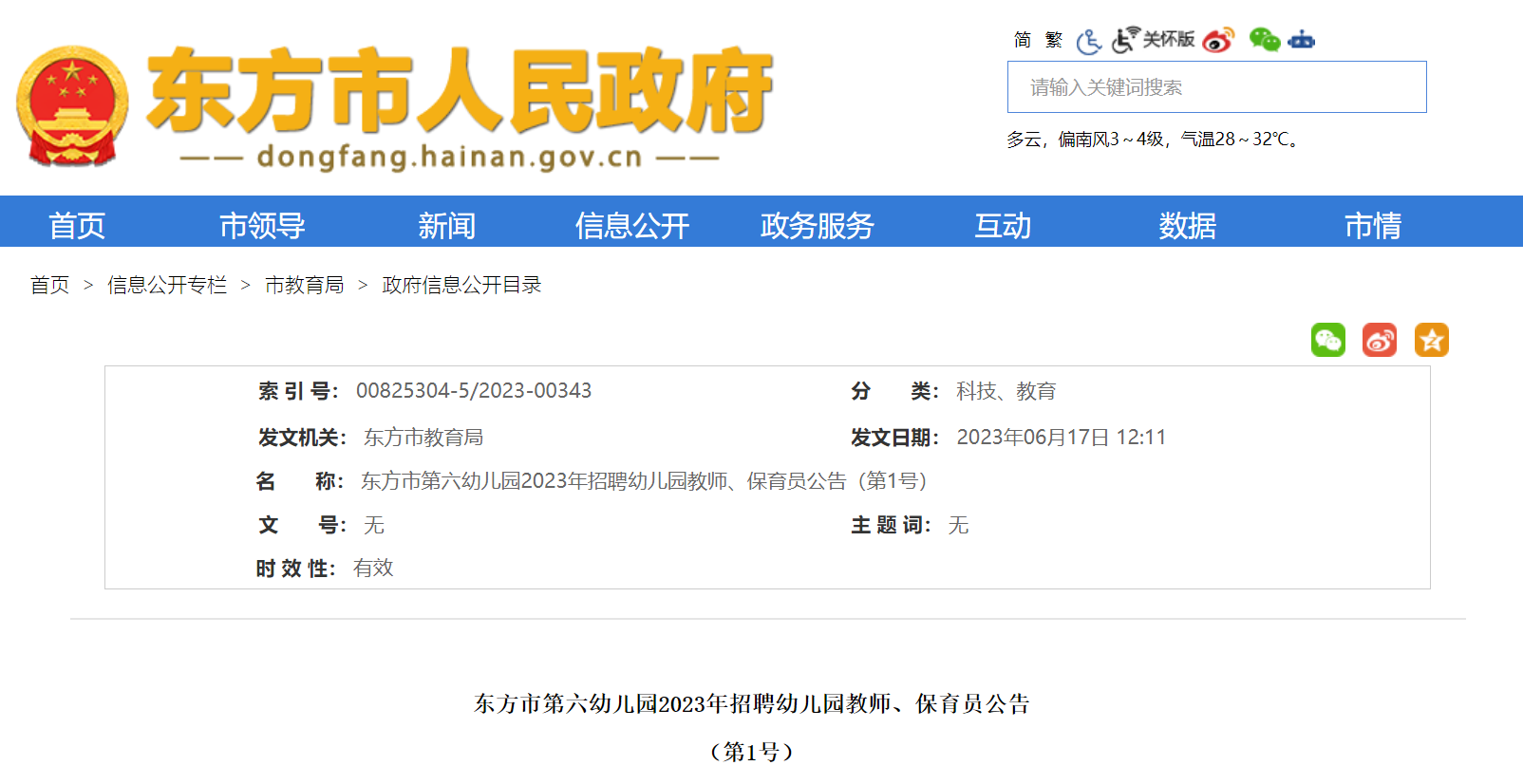Select 政务服务 in the navigation bar
Viewport: 1523px width, 784px height.
tap(818, 226)
